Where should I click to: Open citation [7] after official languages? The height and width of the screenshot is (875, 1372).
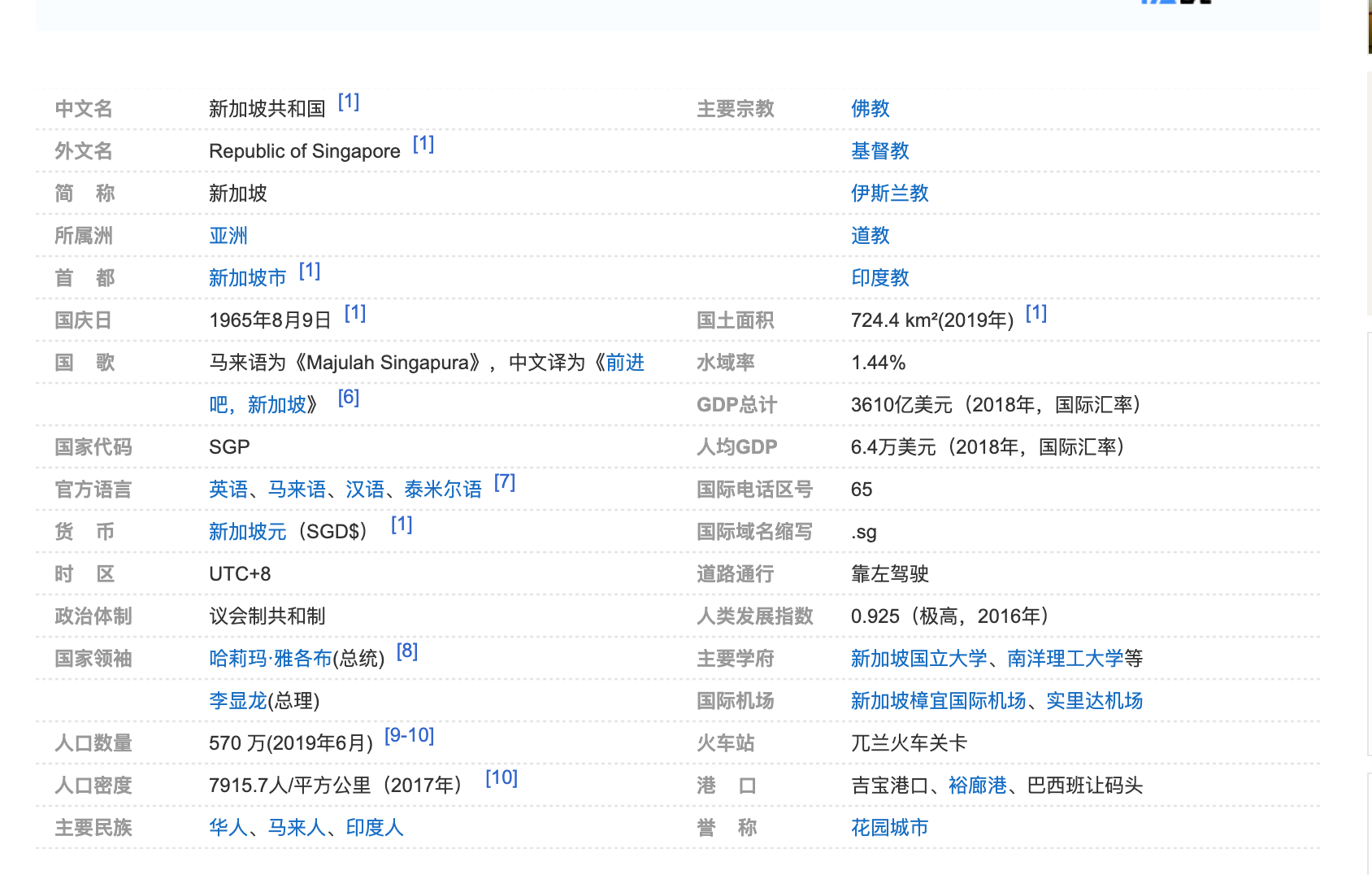[505, 482]
